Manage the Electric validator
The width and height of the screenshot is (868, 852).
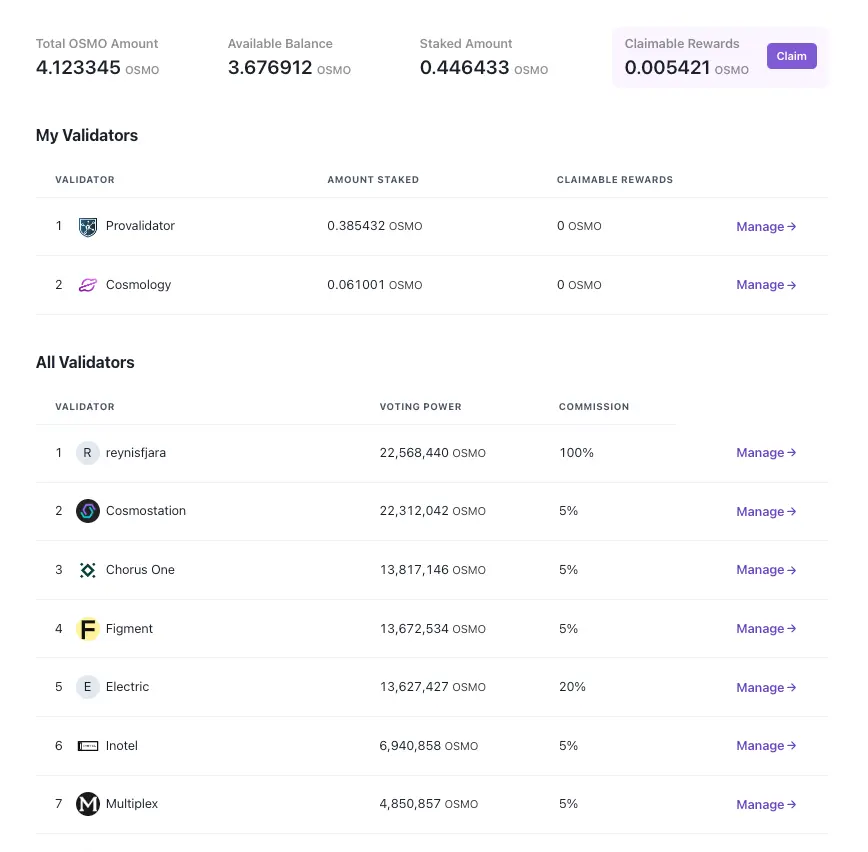point(766,688)
